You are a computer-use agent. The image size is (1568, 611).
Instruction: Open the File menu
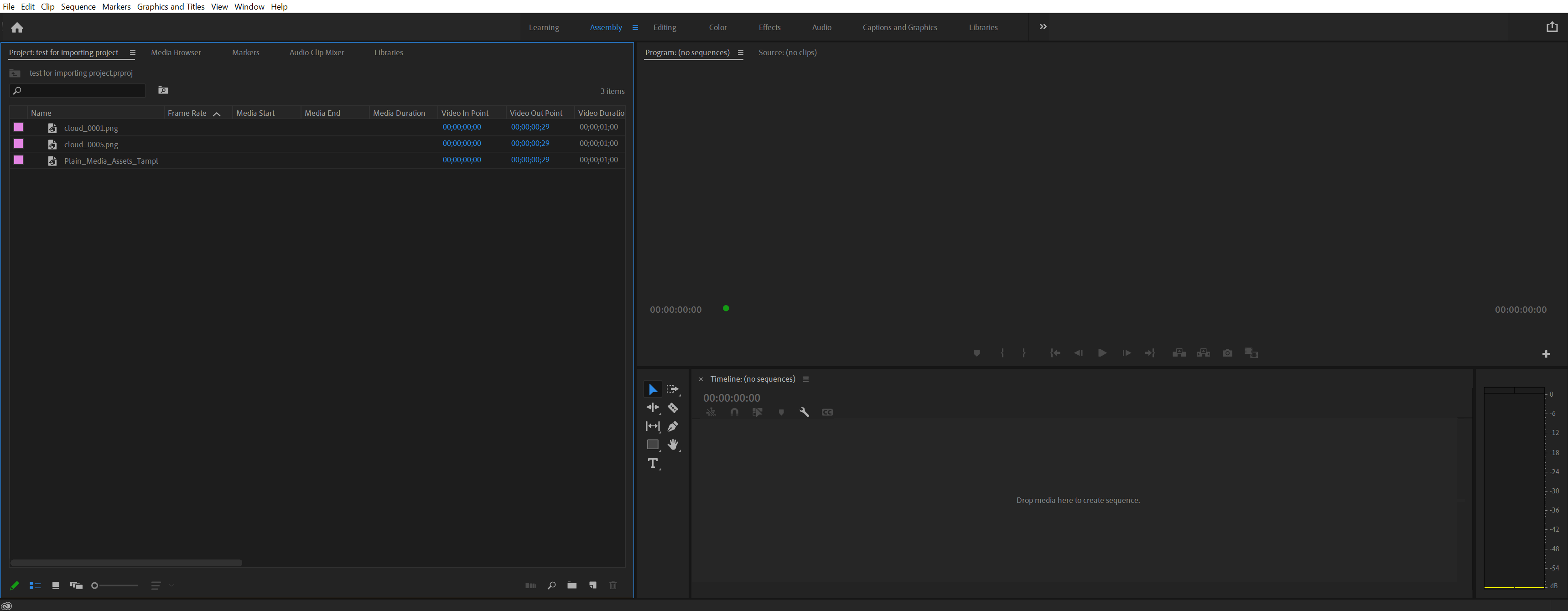(9, 7)
